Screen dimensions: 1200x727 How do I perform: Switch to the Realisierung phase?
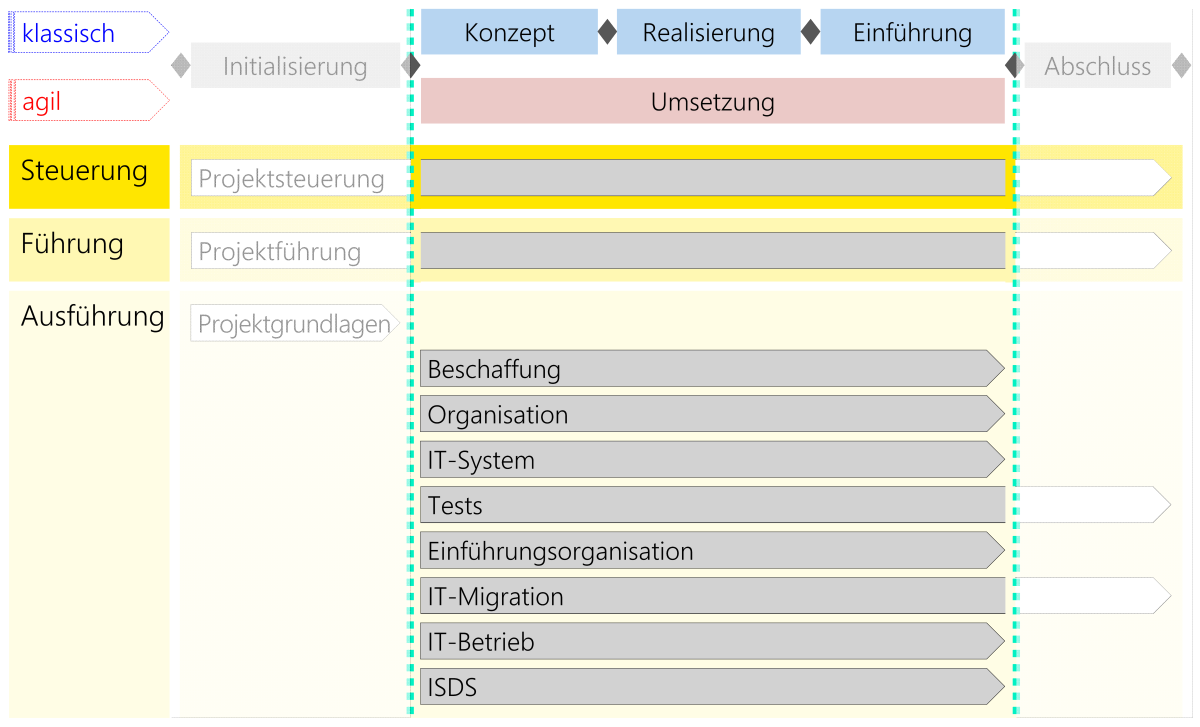click(709, 32)
